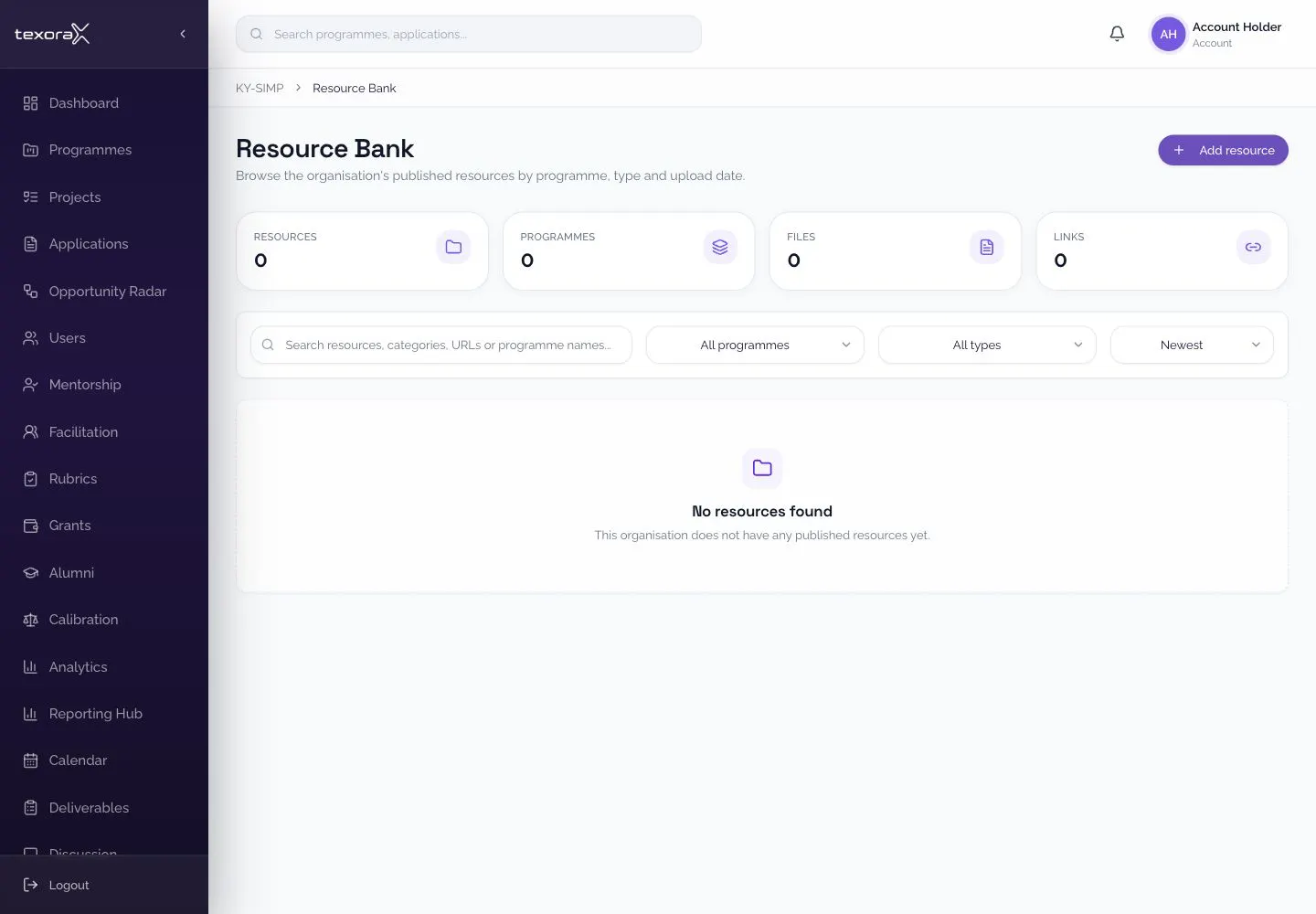Collapse the sidebar with the chevron

pyautogui.click(x=183, y=34)
